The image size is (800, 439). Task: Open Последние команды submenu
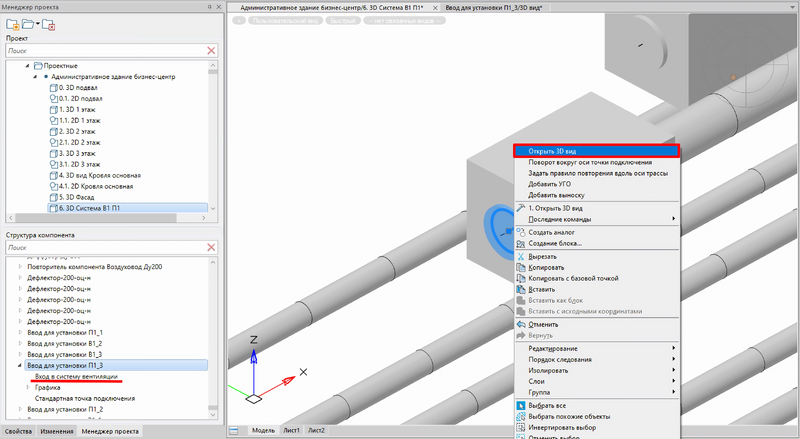point(596,219)
